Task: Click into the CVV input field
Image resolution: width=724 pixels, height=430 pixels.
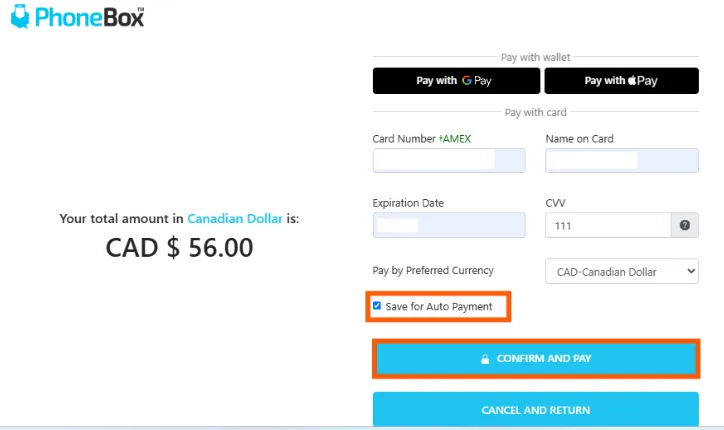Action: coord(608,226)
